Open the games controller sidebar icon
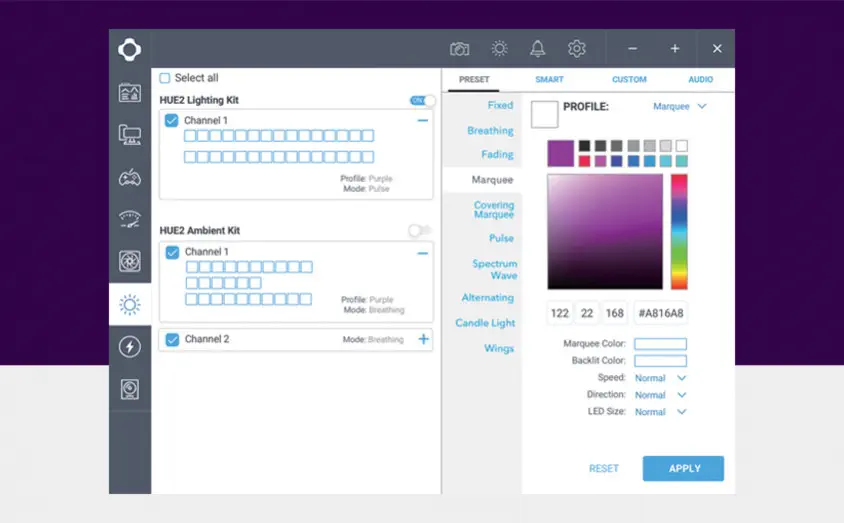 click(x=130, y=177)
